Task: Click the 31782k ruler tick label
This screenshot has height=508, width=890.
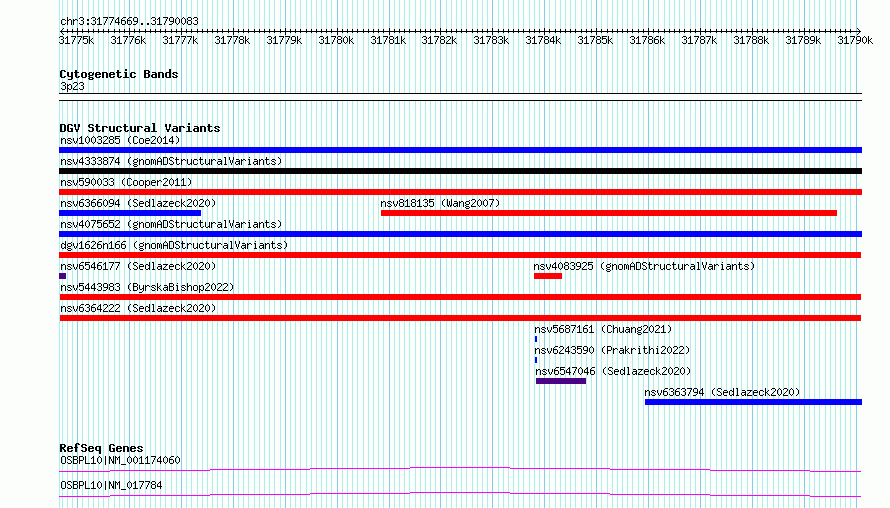Action: [x=439, y=40]
